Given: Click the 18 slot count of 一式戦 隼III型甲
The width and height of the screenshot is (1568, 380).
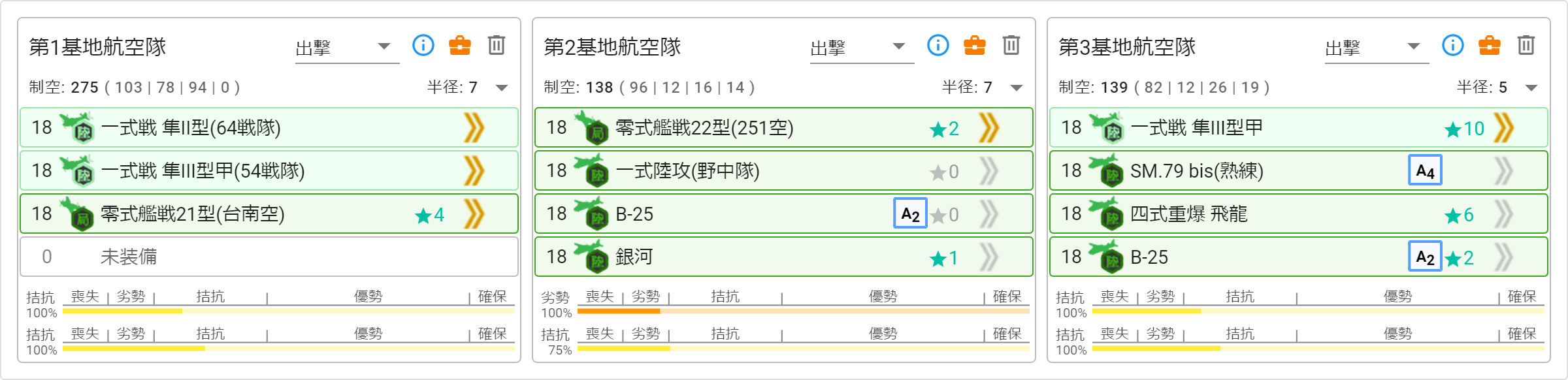Looking at the screenshot, I should coord(1071,127).
